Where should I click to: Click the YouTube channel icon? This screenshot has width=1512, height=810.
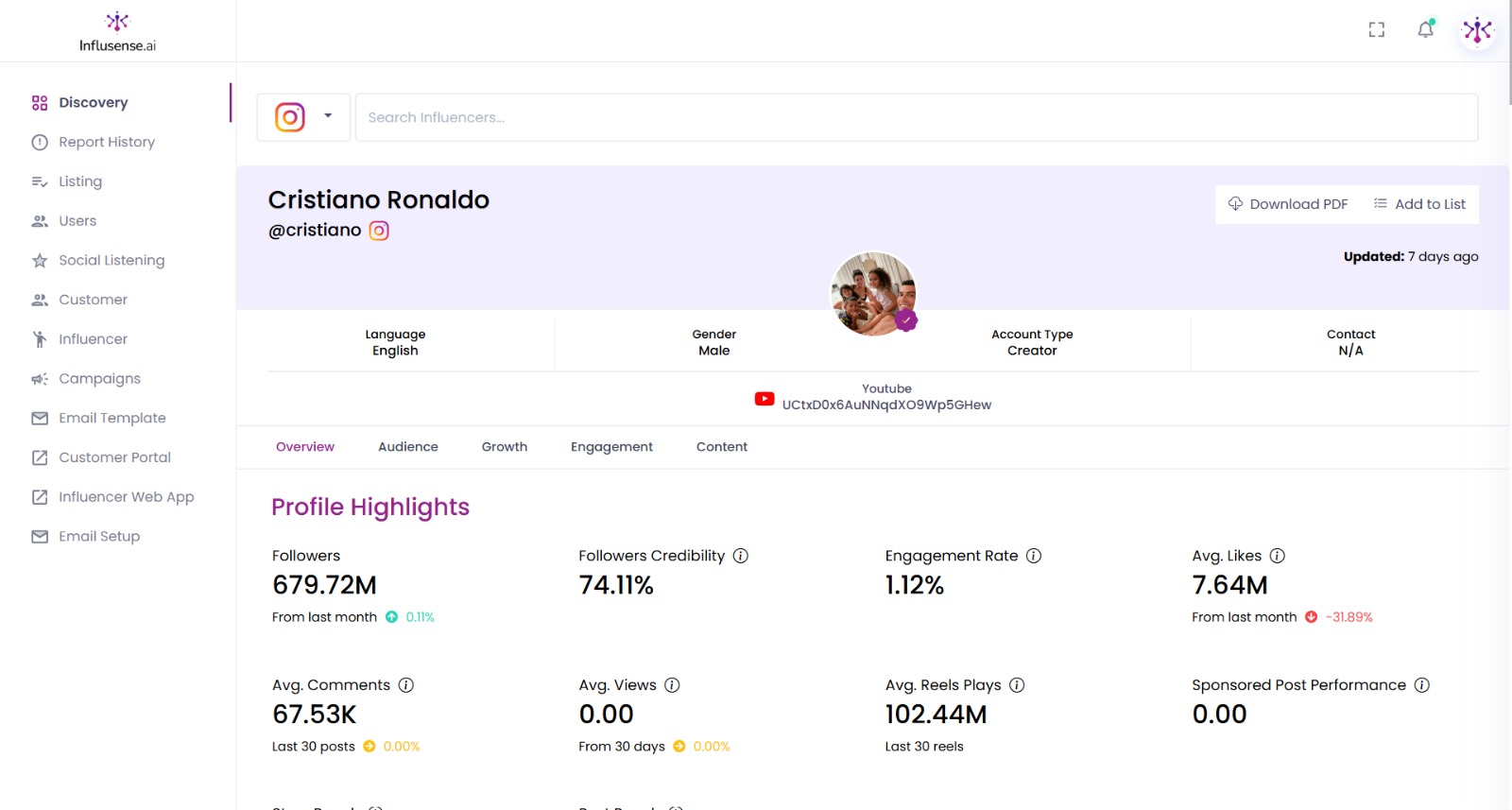[x=765, y=399]
